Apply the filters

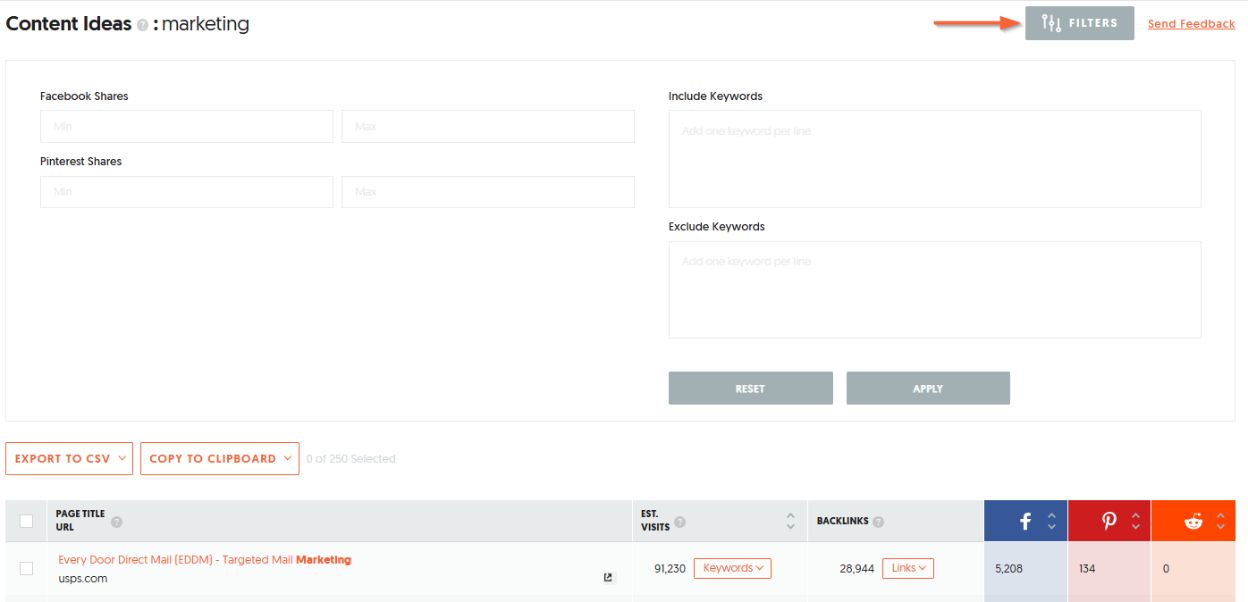[928, 388]
